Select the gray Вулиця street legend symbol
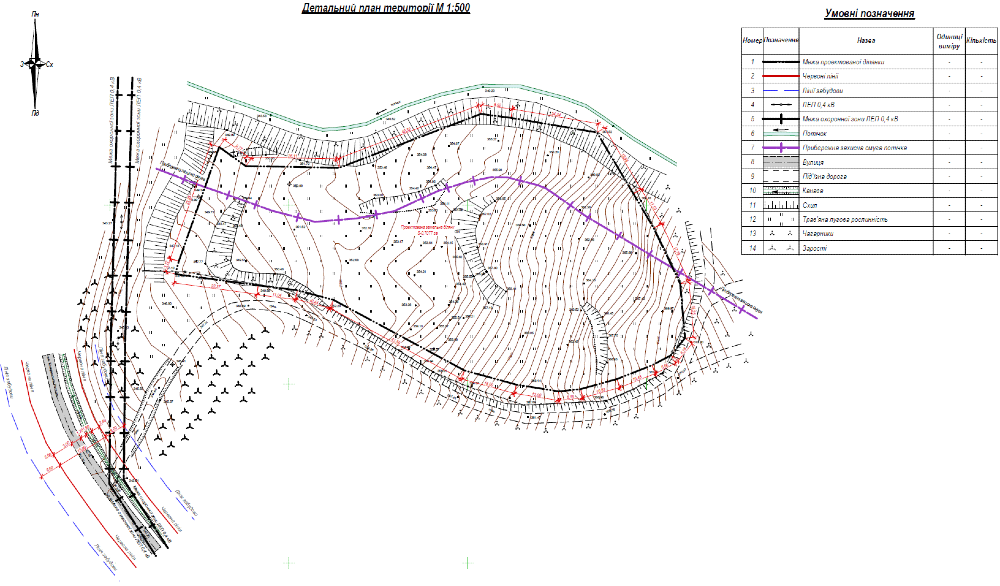The image size is (1000, 586). [782, 161]
